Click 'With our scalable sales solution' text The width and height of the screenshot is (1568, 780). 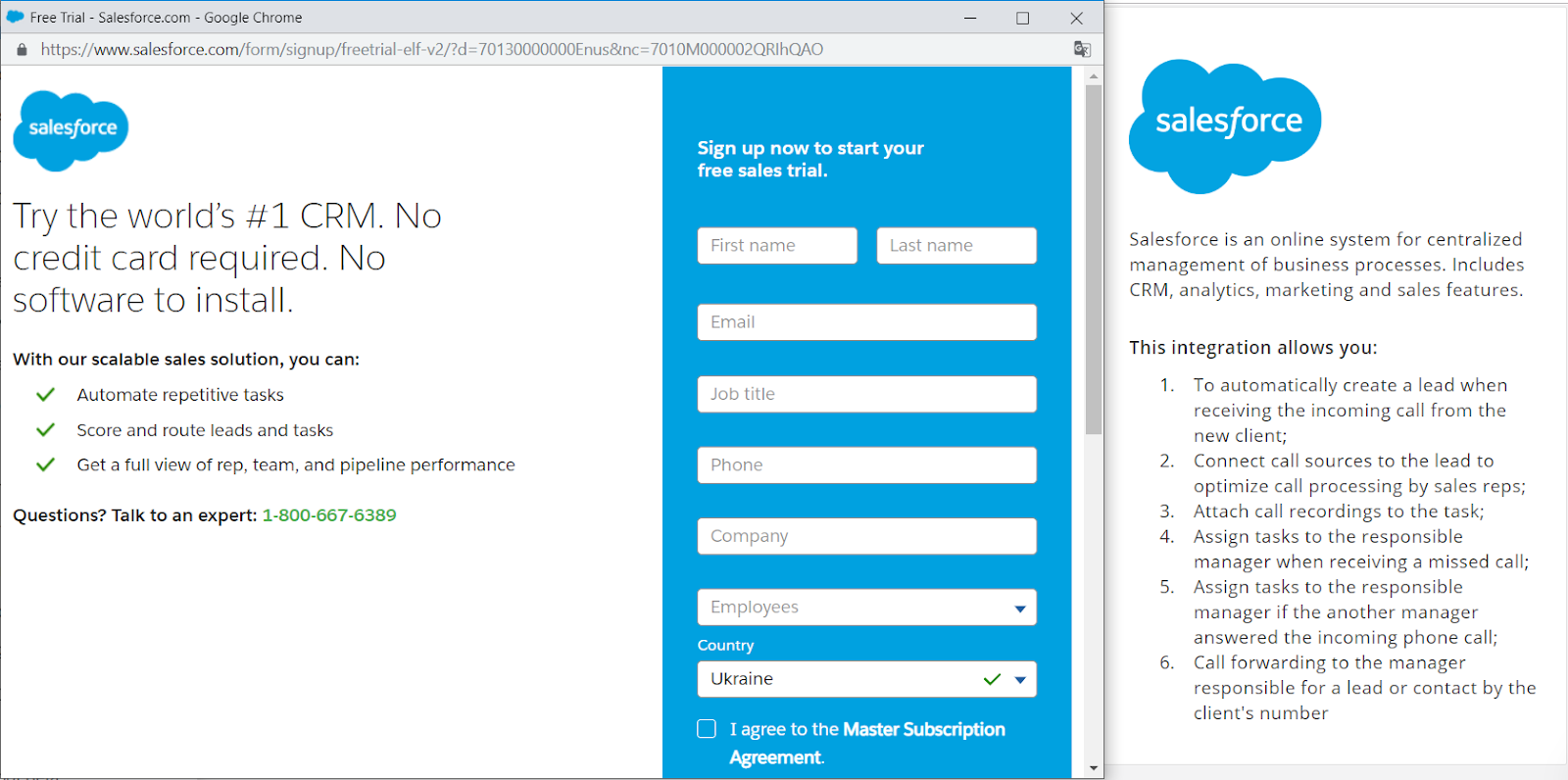click(x=186, y=360)
